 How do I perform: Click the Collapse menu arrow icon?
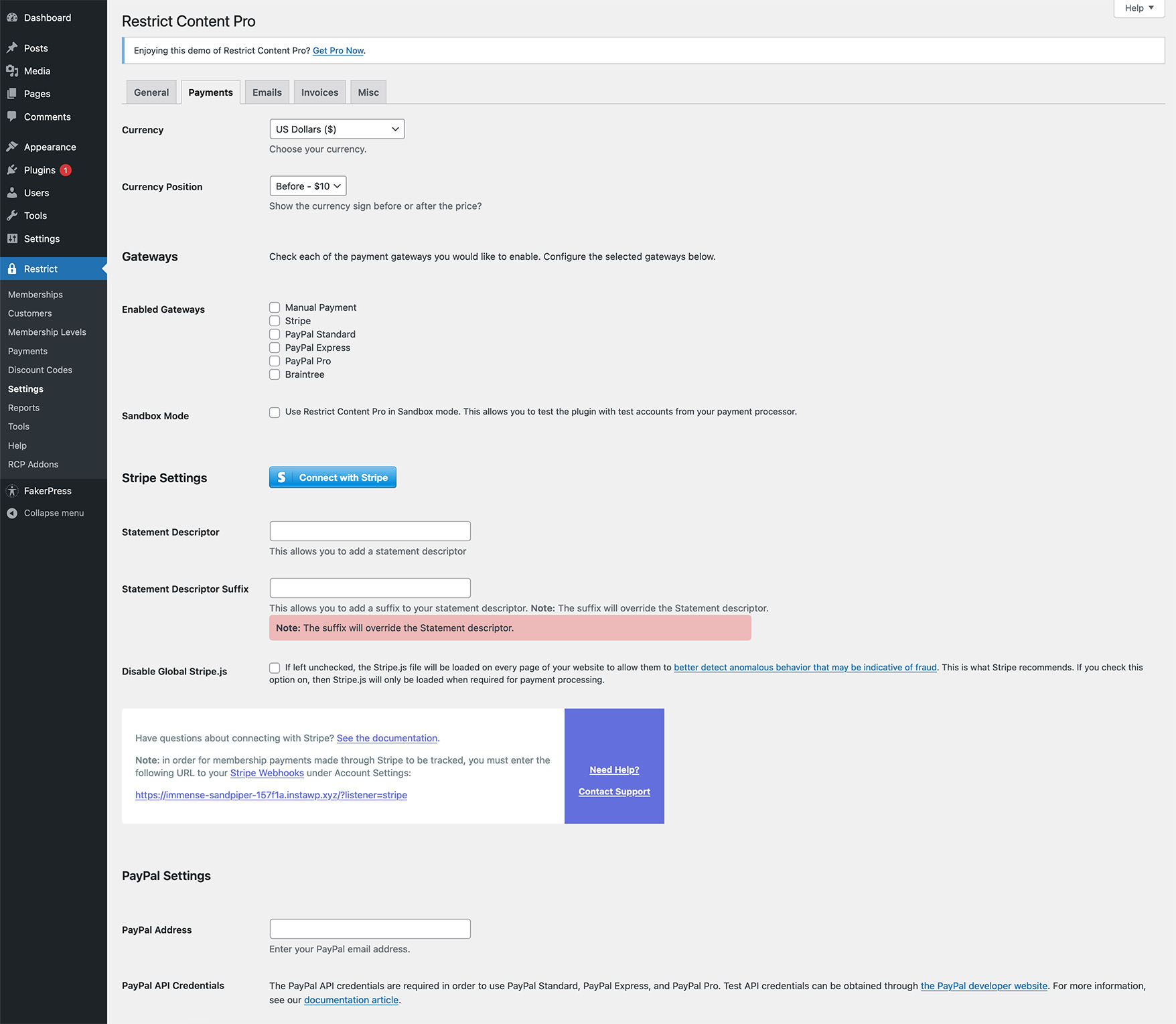tap(12, 513)
